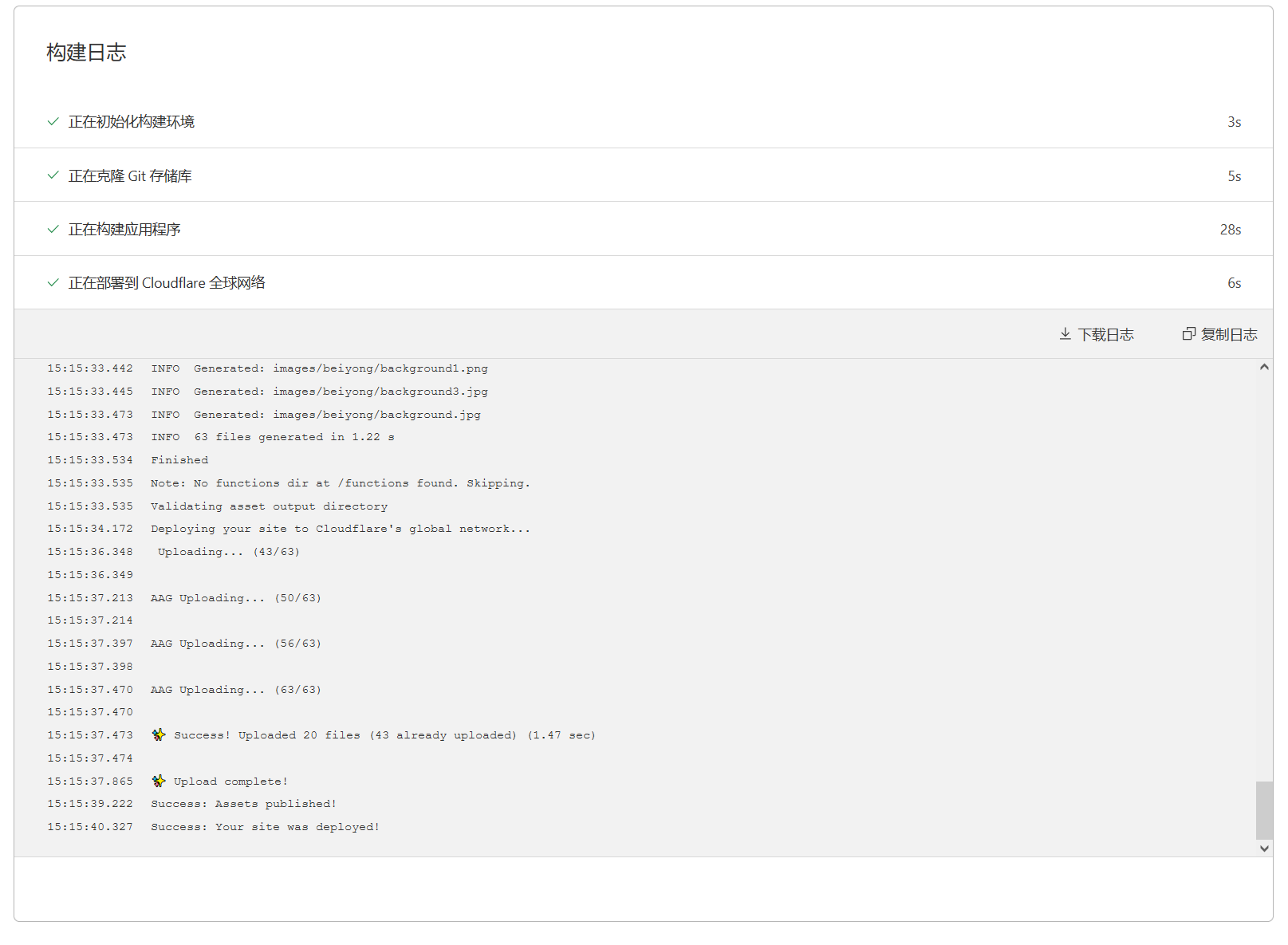Click the 构建日志 heading
1288x945 pixels.
(x=86, y=53)
